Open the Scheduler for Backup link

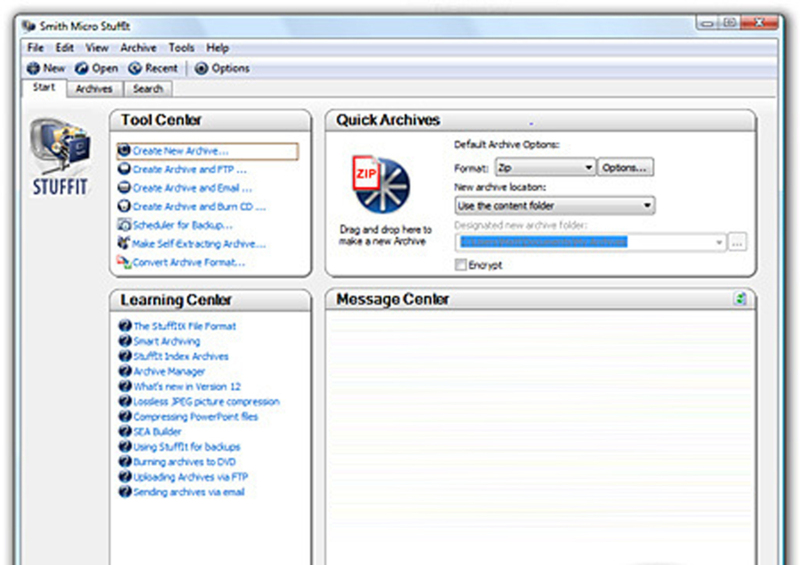[183, 225]
